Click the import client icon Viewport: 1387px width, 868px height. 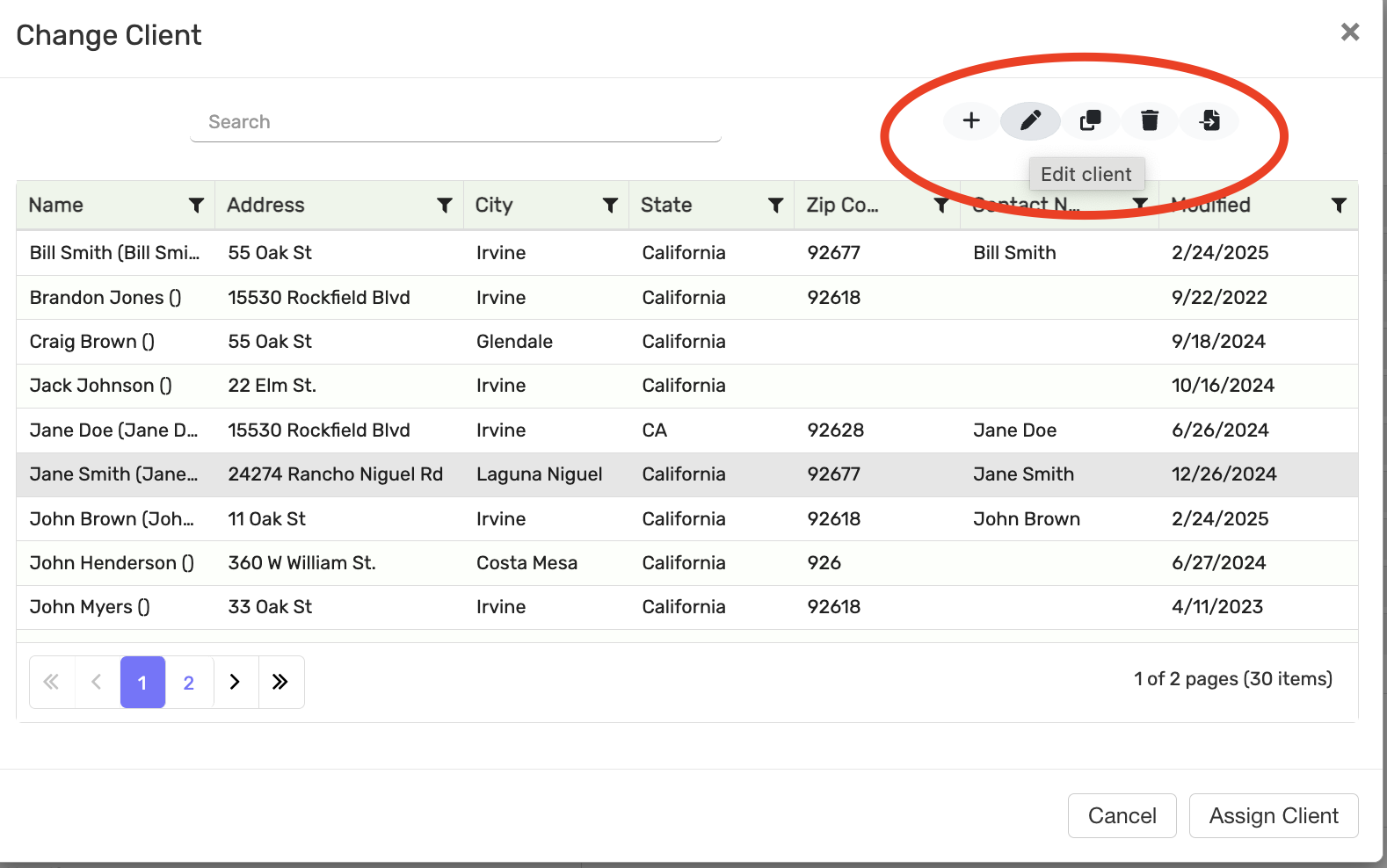[1209, 120]
